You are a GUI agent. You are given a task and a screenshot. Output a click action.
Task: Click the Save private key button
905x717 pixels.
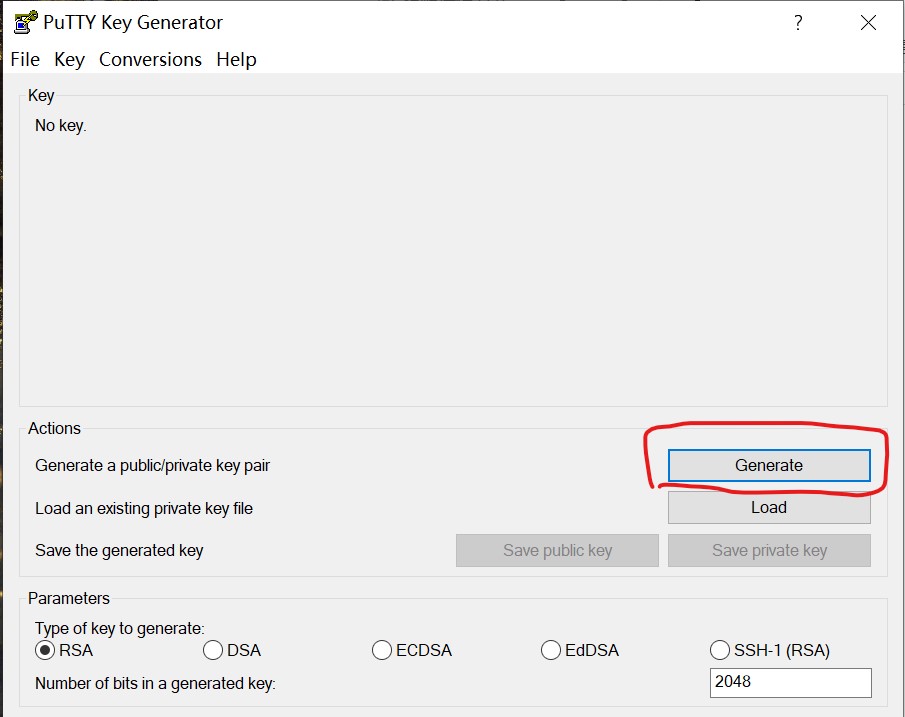coord(769,550)
